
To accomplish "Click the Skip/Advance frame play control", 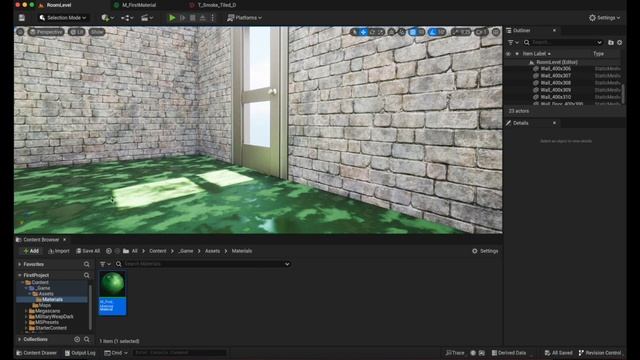I will click(x=182, y=18).
